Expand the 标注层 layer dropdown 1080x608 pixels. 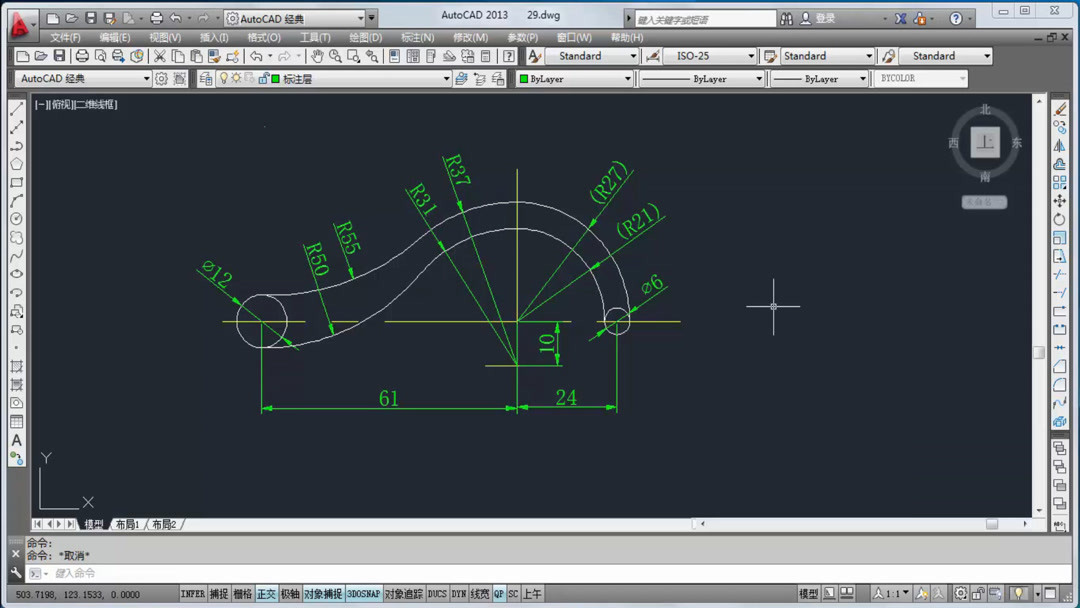[445, 78]
